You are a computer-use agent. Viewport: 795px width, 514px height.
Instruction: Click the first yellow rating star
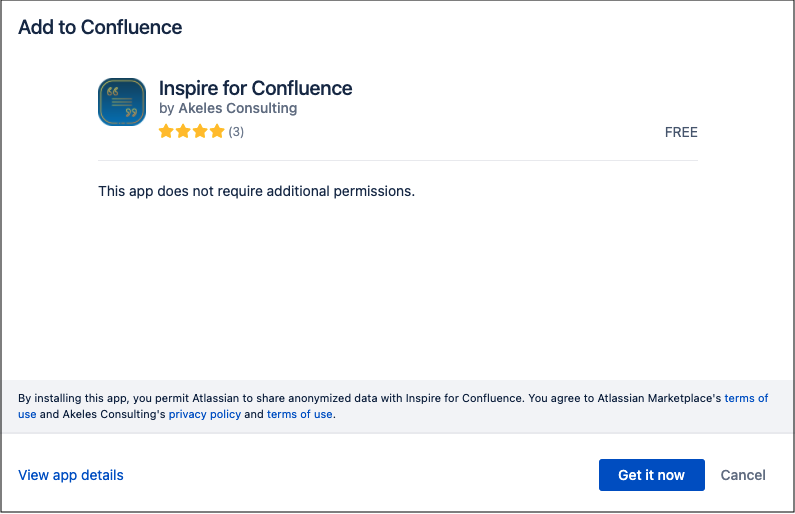click(166, 132)
